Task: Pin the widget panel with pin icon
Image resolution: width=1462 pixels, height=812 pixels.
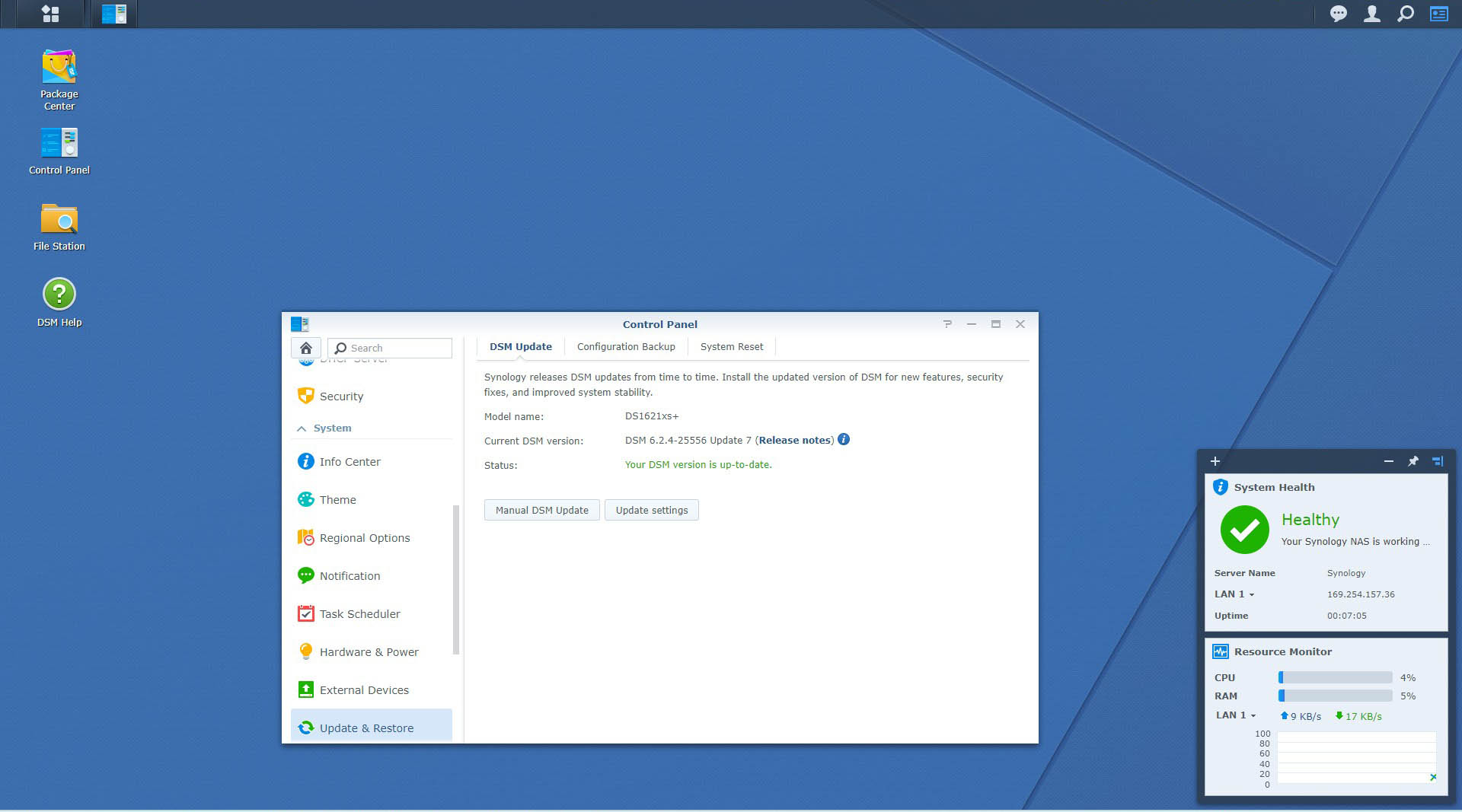Action: (1413, 461)
